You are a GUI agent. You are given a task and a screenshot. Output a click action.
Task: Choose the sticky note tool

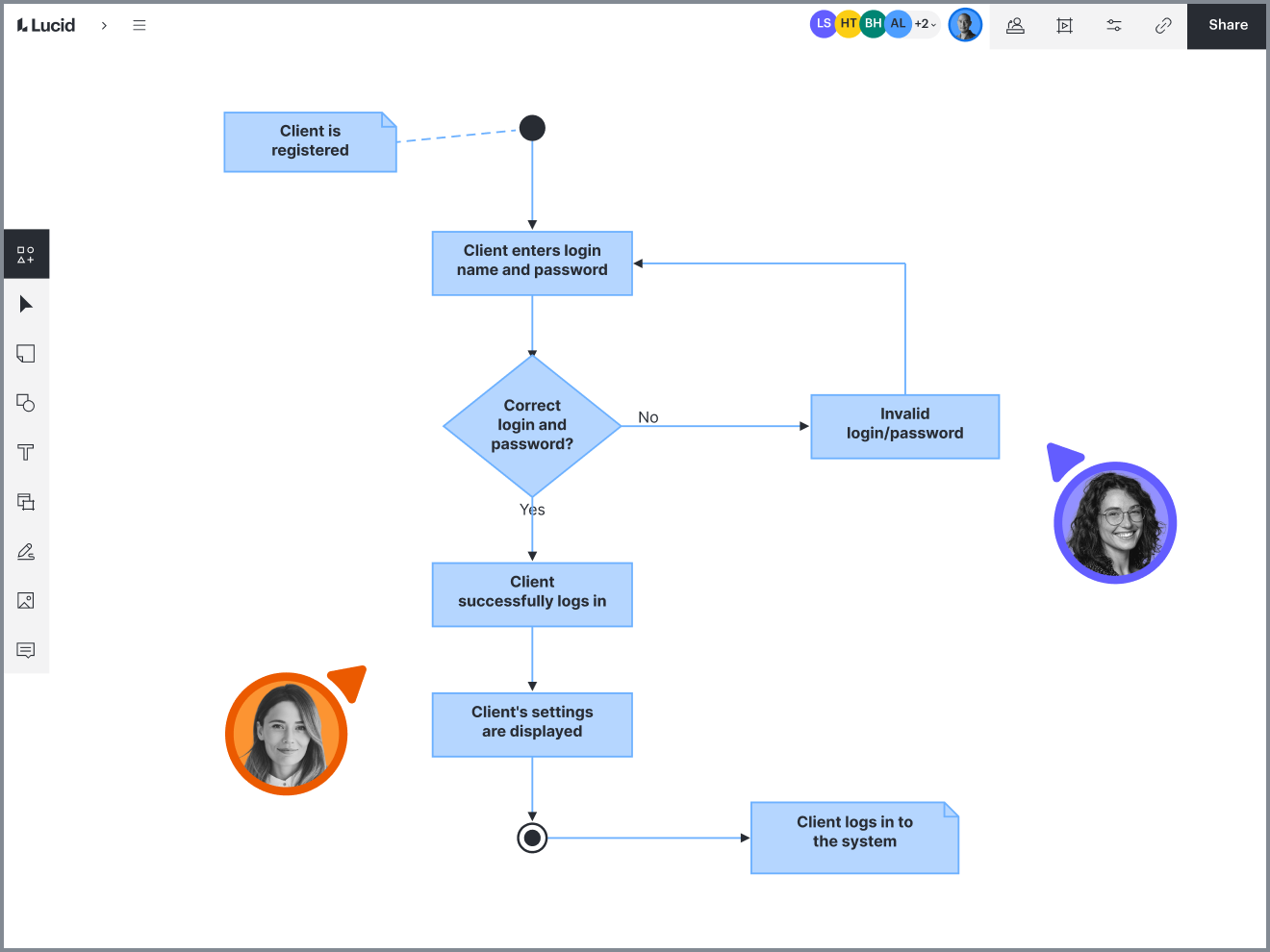pyautogui.click(x=26, y=354)
